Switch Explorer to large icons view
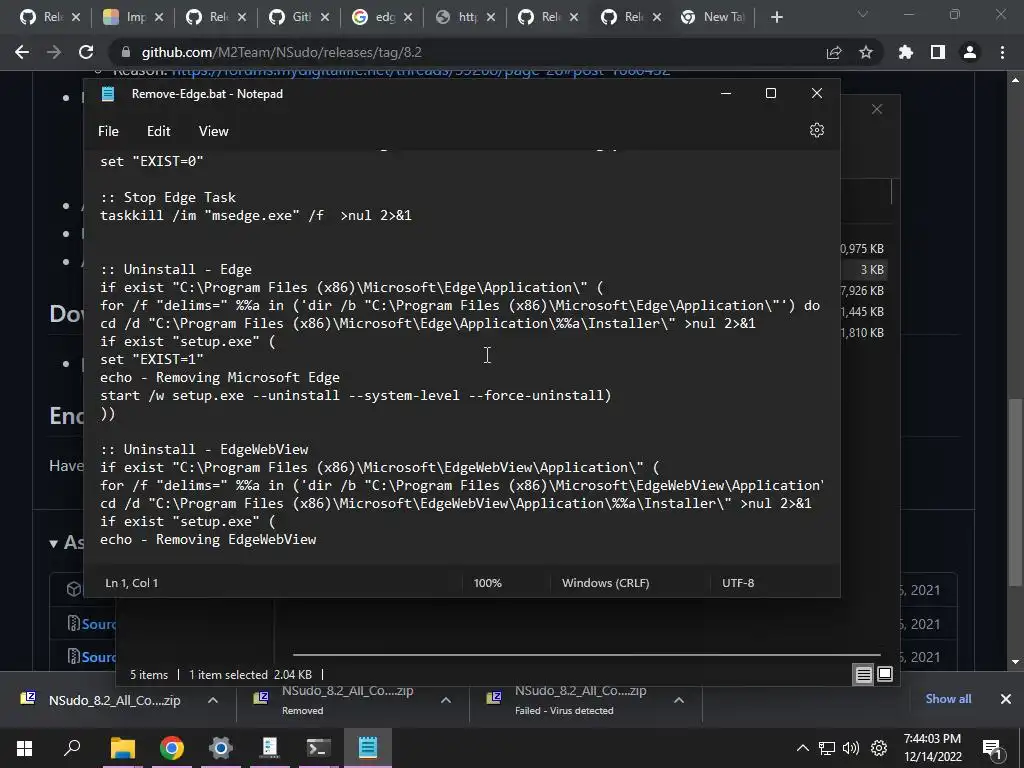This screenshot has width=1024, height=768. 885,674
